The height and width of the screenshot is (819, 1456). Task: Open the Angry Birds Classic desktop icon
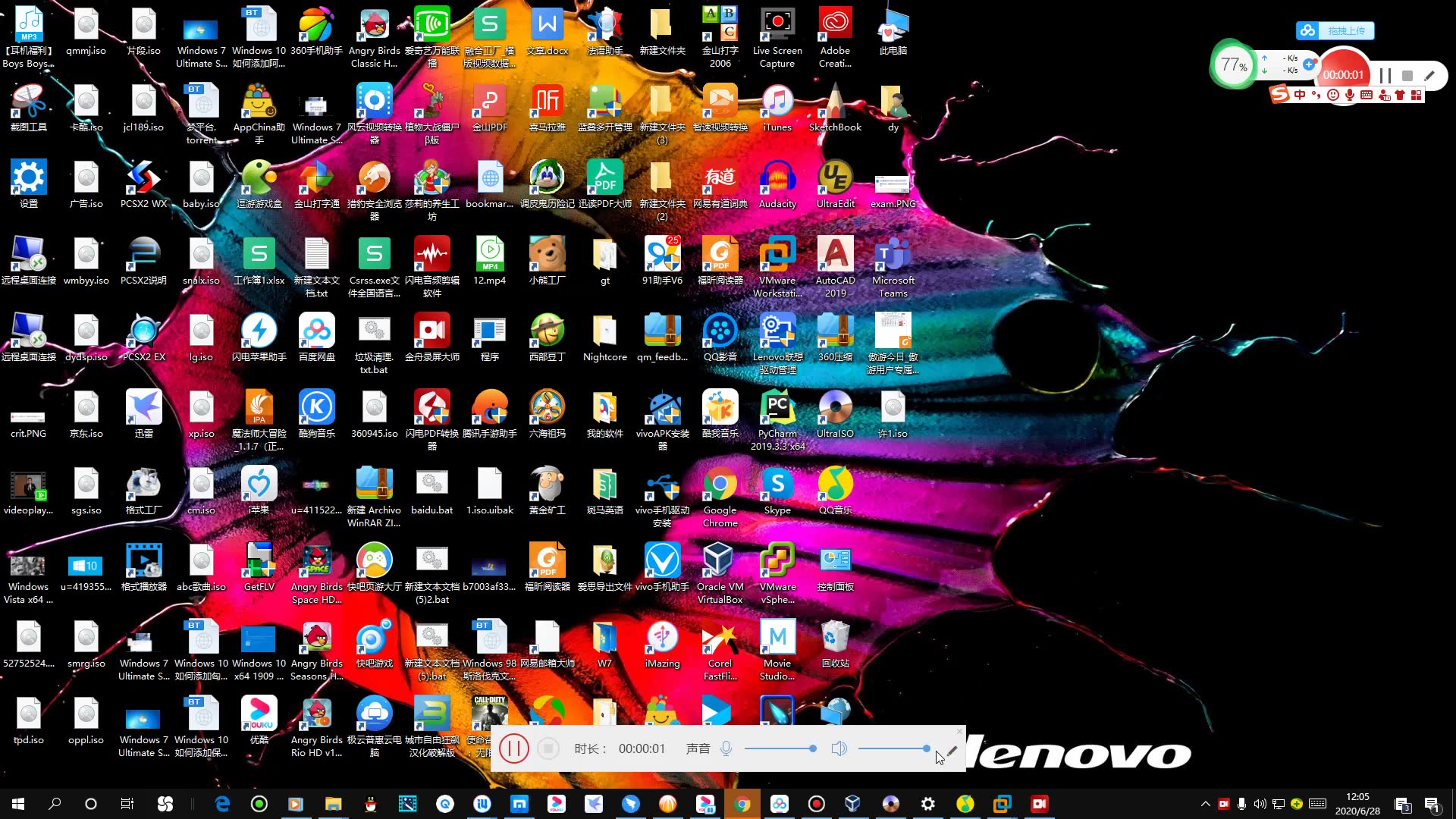point(374,38)
